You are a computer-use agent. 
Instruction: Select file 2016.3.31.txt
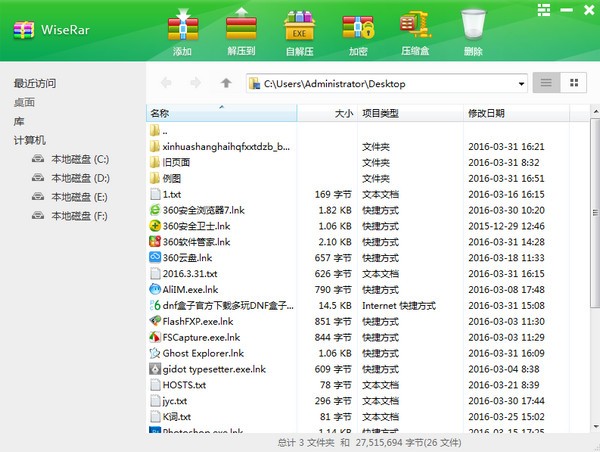[367, 274]
